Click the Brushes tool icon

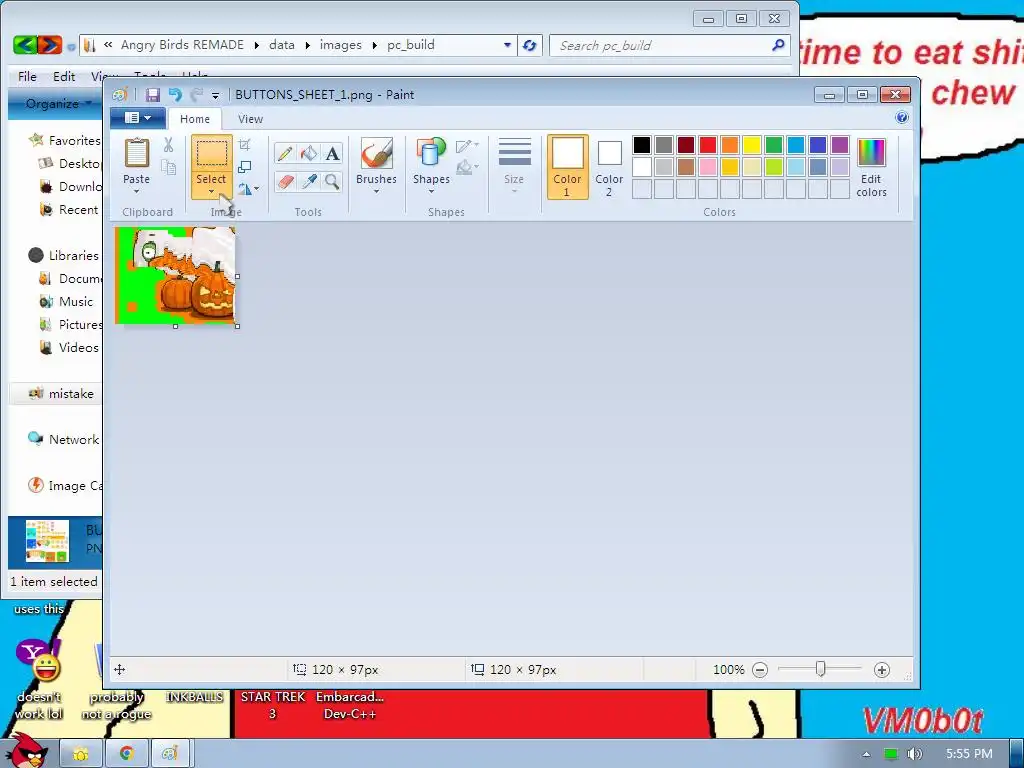[376, 153]
